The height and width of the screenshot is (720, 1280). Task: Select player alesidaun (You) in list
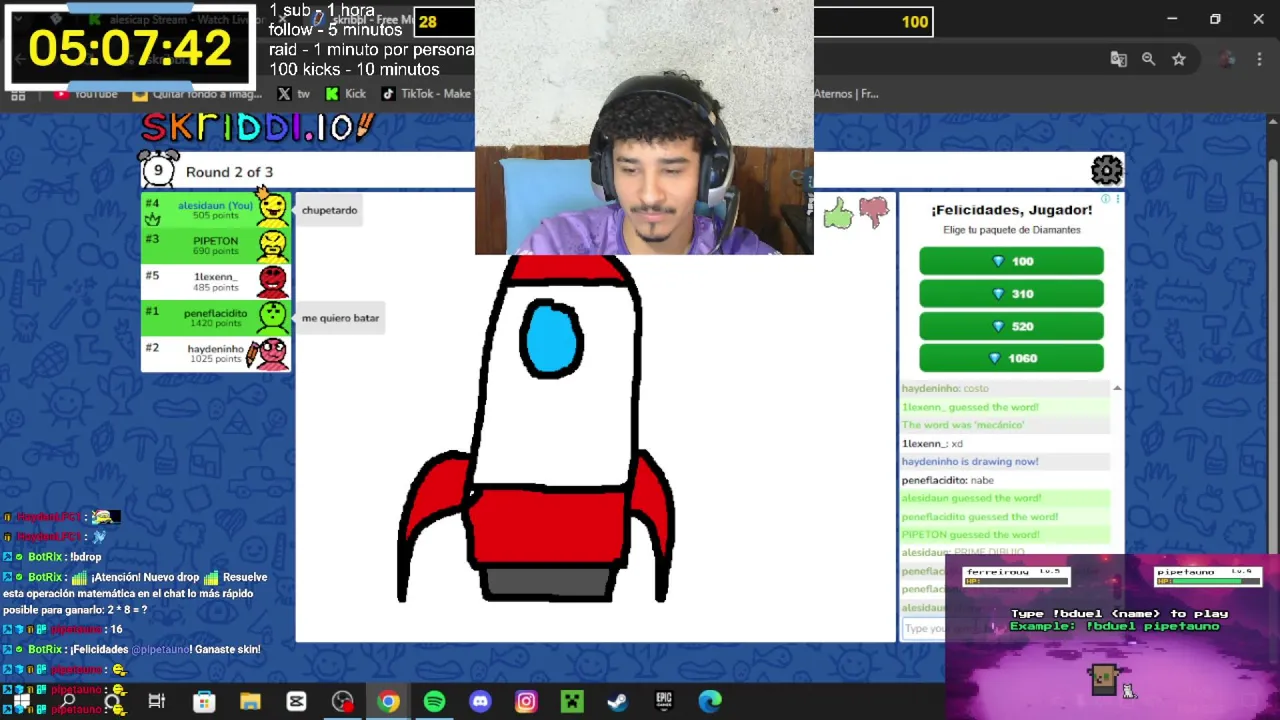tap(216, 211)
